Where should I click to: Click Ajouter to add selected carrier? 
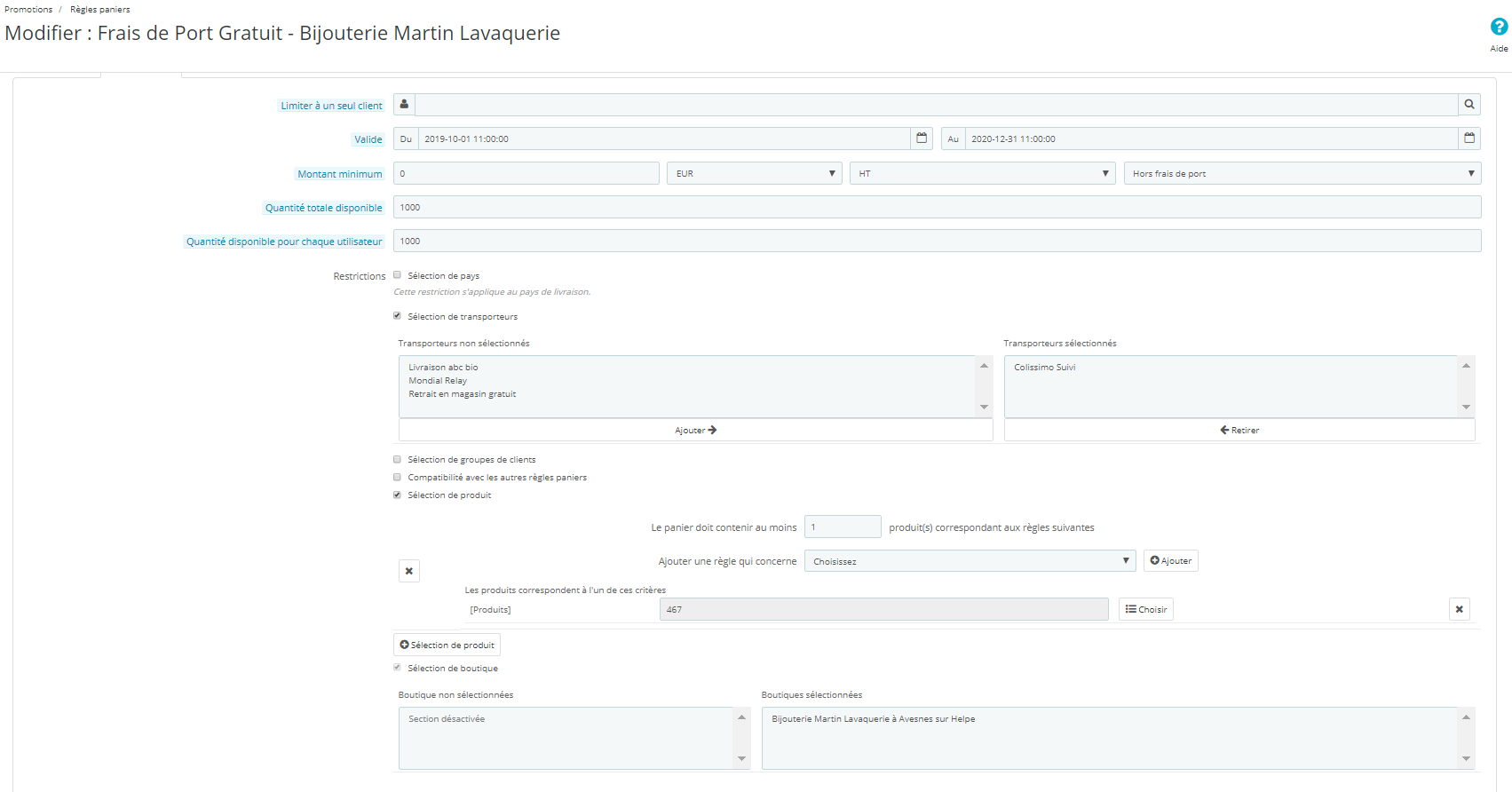(x=695, y=430)
